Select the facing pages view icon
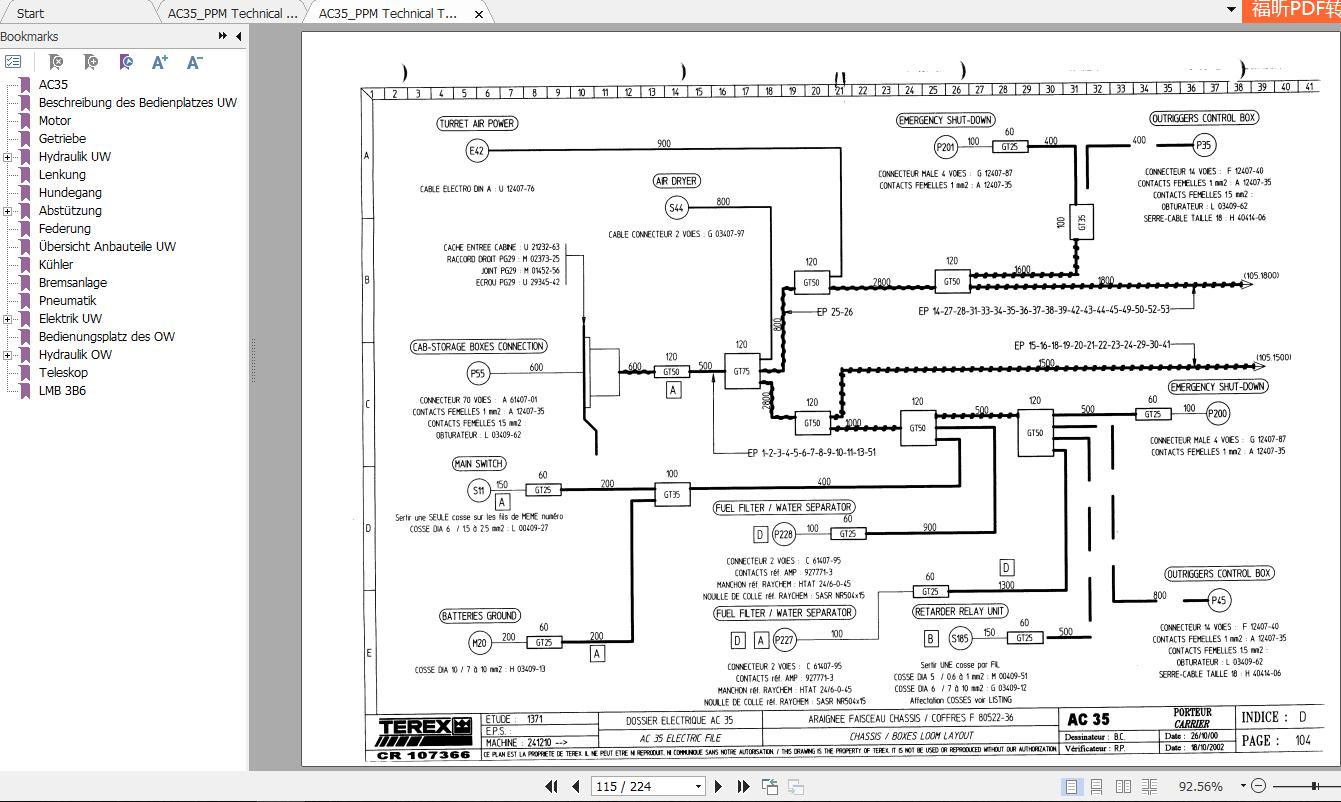The image size is (1341, 802). point(1124,786)
